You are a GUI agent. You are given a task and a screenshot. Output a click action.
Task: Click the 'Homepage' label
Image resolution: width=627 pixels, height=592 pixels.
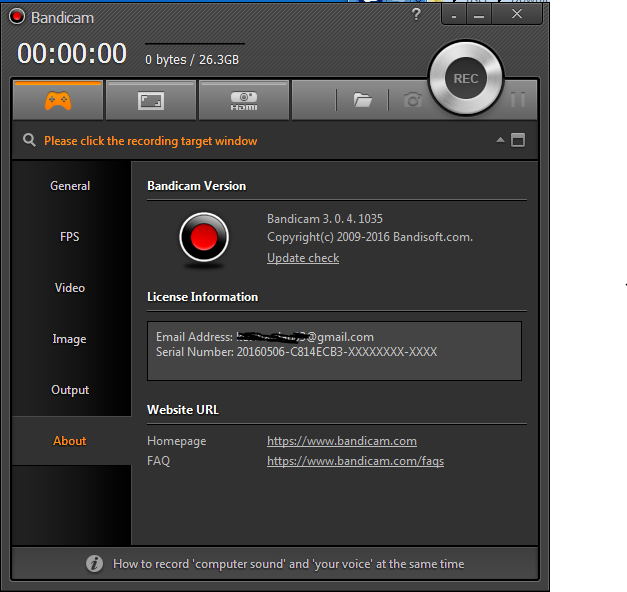177,441
